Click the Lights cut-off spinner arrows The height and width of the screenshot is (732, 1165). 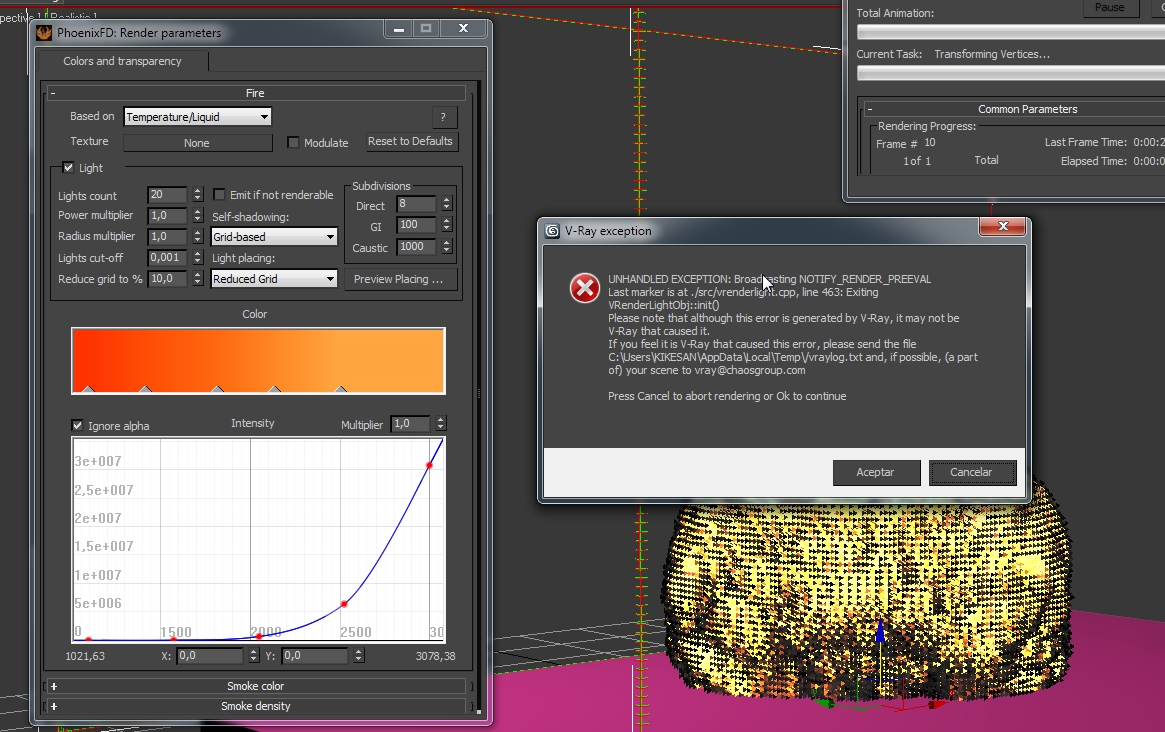pos(198,257)
